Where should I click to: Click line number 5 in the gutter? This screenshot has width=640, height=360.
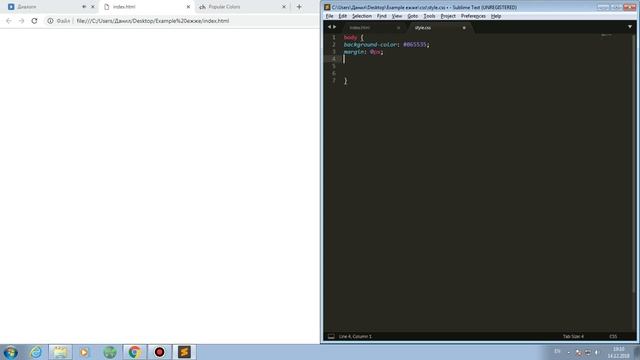(x=333, y=66)
